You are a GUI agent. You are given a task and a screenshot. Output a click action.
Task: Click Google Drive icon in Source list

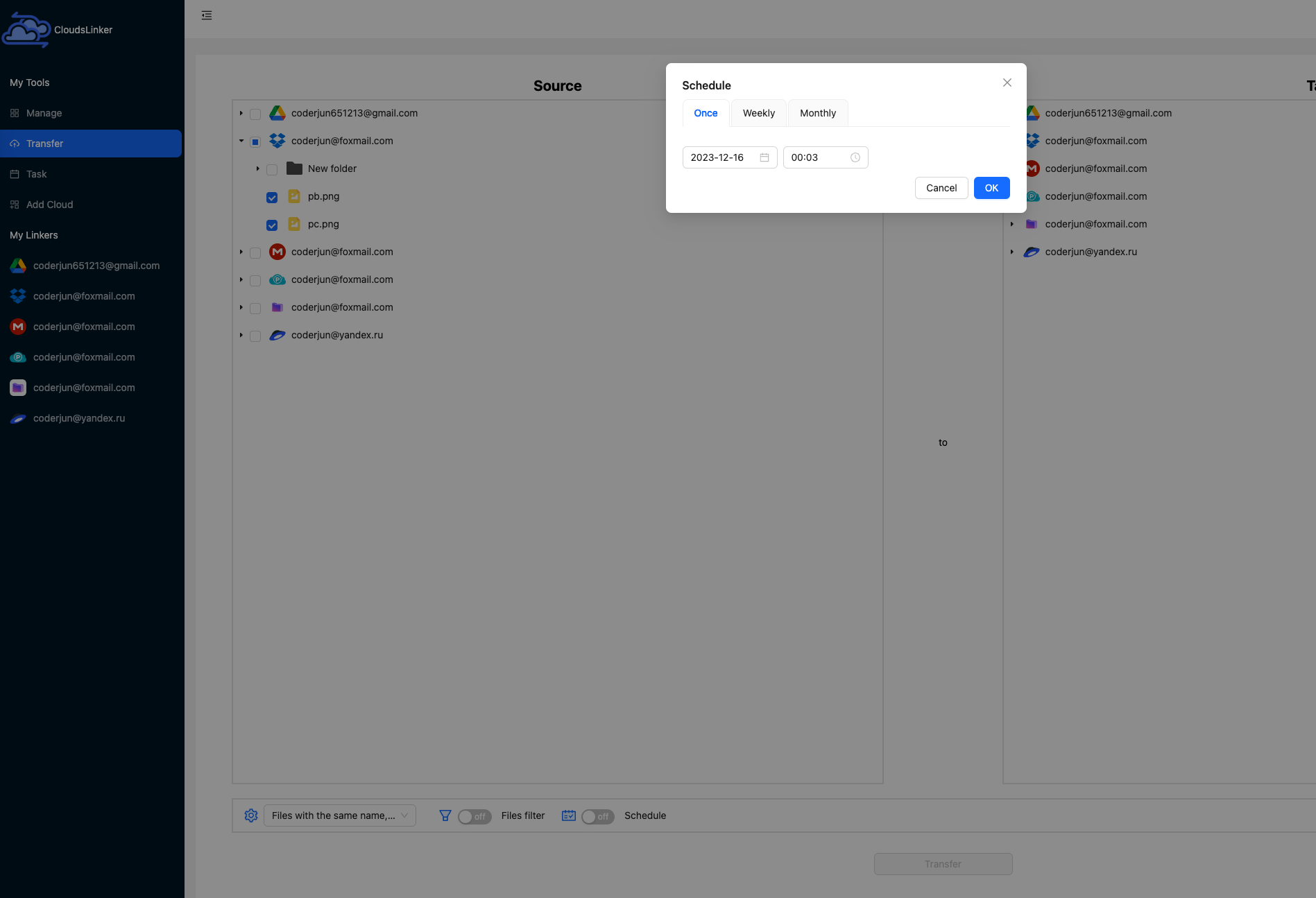(x=277, y=113)
